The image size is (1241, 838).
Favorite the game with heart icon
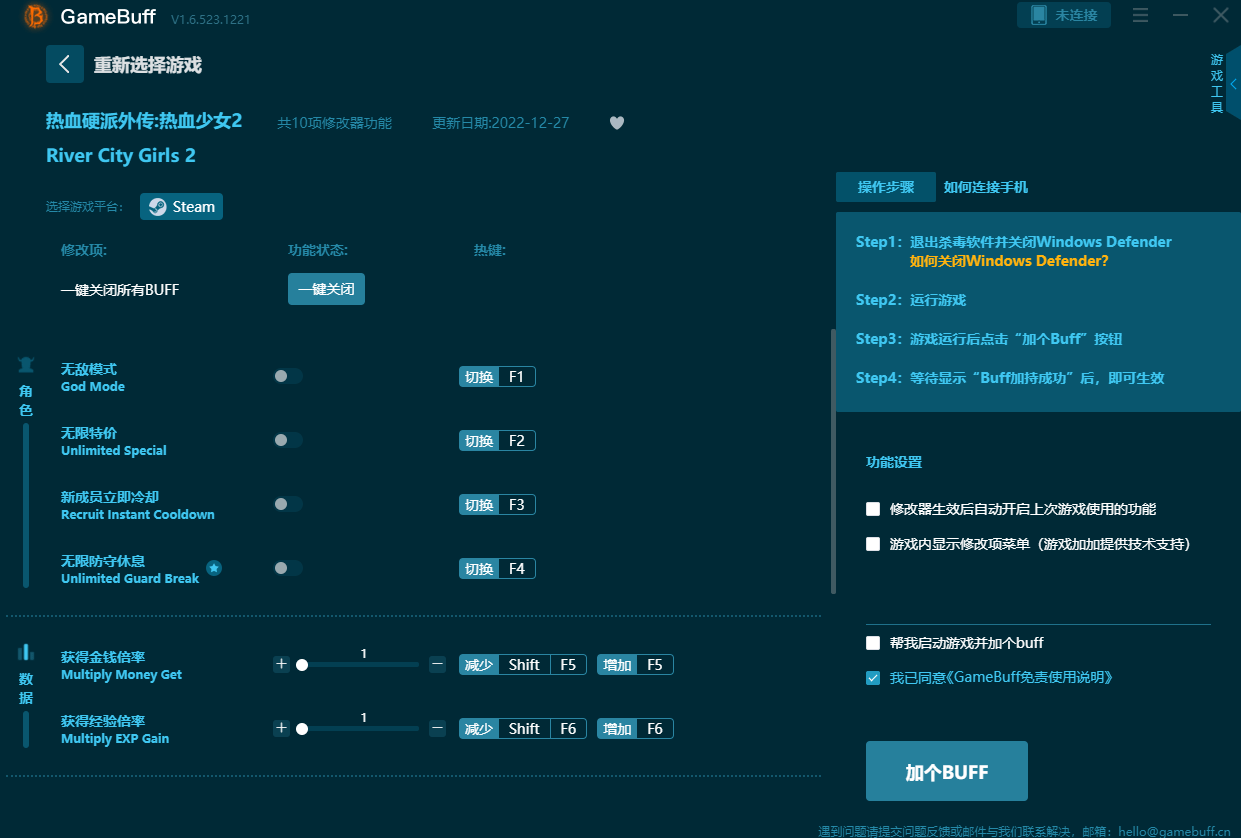coord(617,123)
